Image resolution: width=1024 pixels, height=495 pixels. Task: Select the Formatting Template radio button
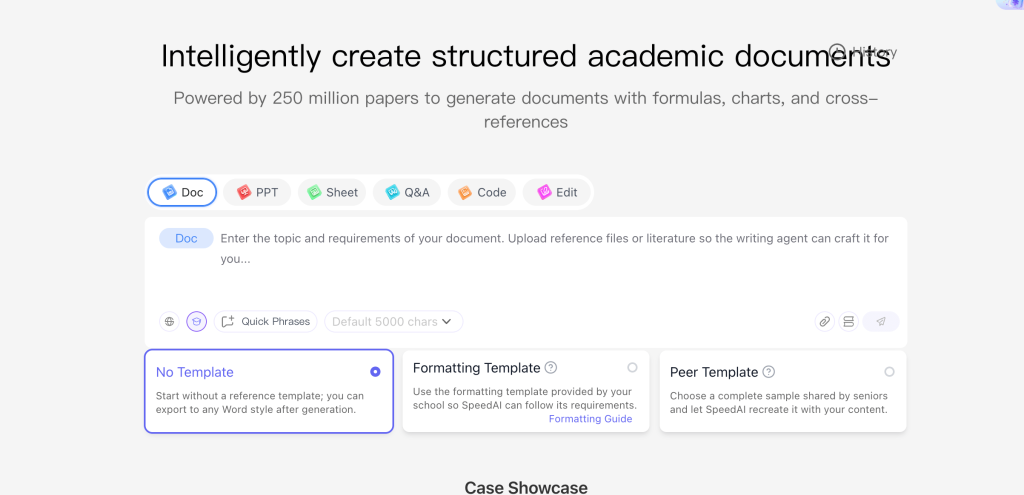coord(632,367)
